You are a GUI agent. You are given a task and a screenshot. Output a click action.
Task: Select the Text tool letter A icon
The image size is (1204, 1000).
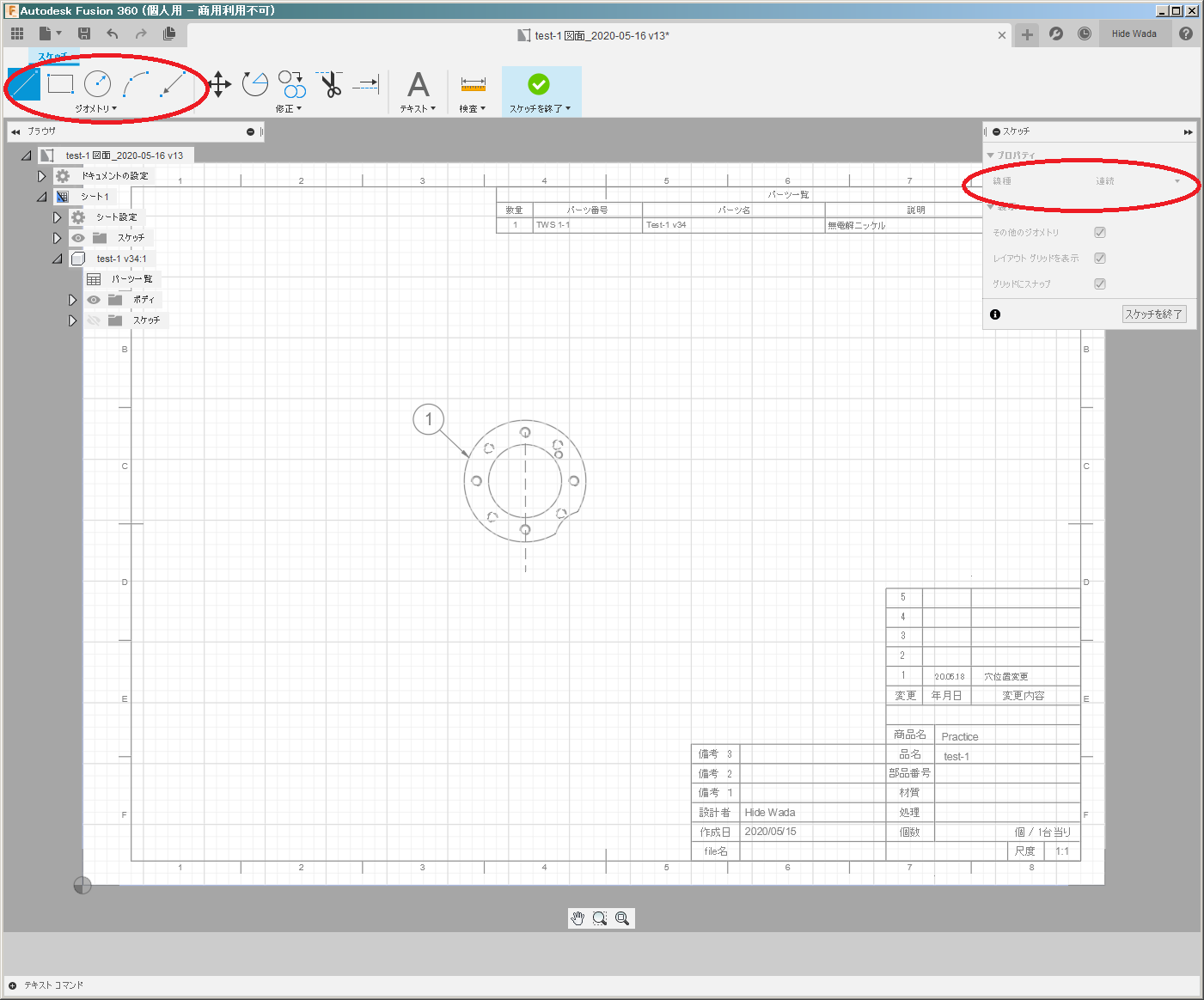click(419, 84)
